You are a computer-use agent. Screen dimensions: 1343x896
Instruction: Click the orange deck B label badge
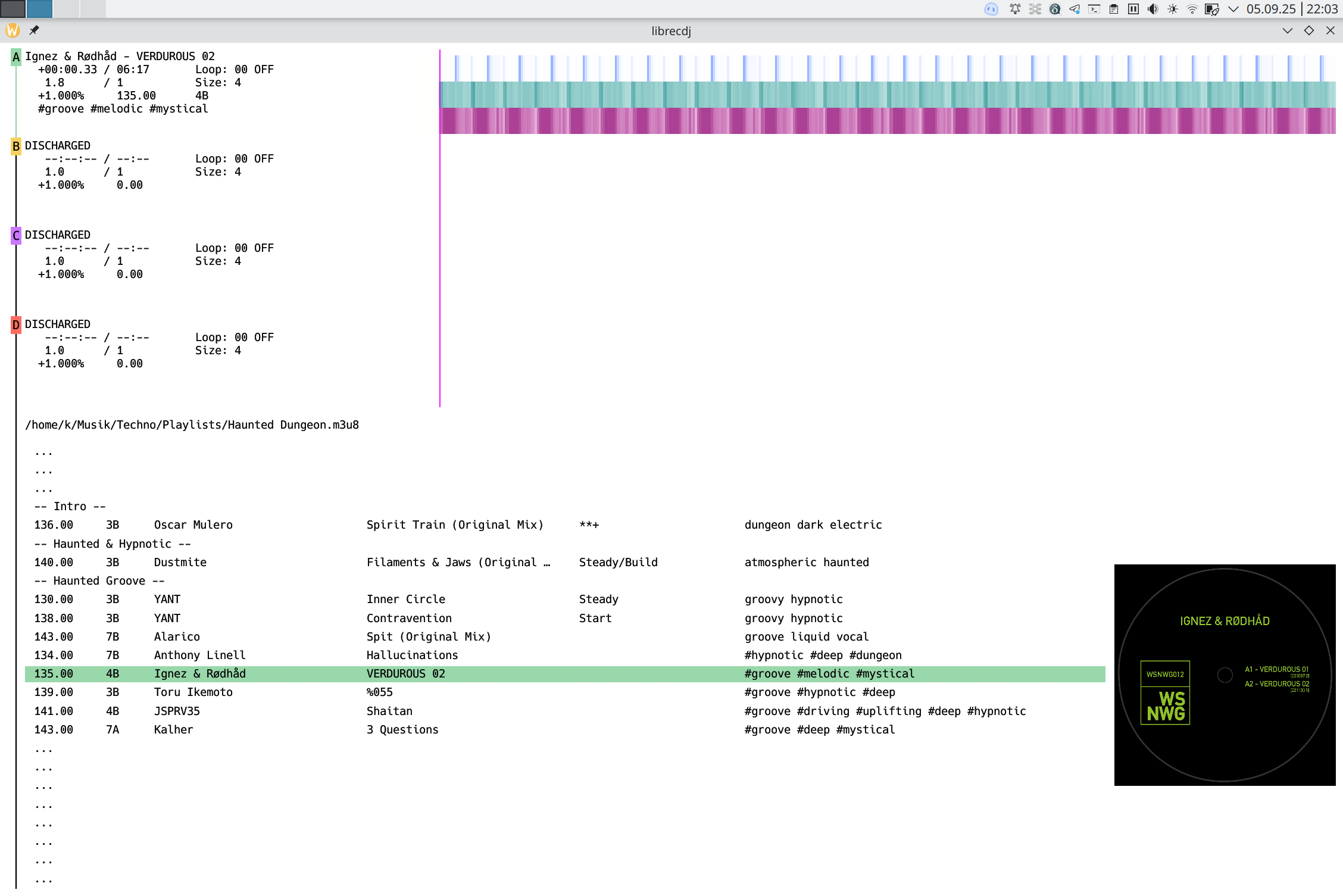click(16, 146)
